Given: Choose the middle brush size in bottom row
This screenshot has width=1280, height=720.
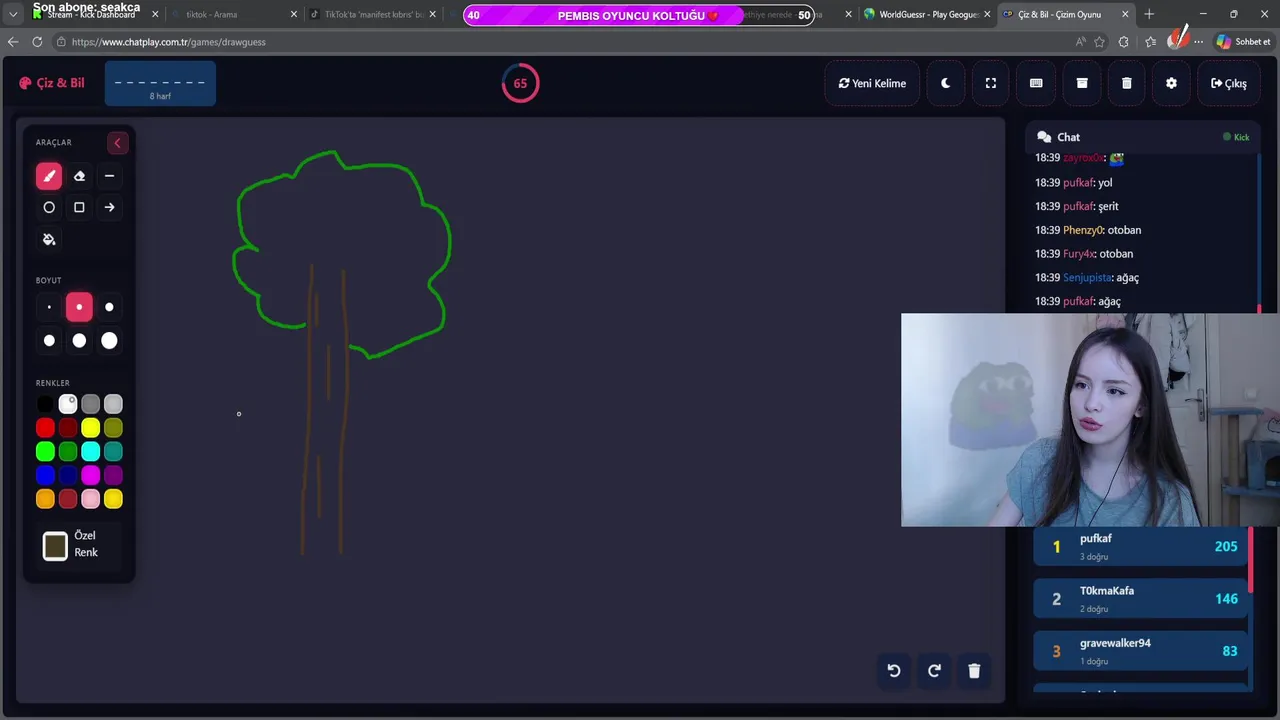Looking at the screenshot, I should coord(79,341).
